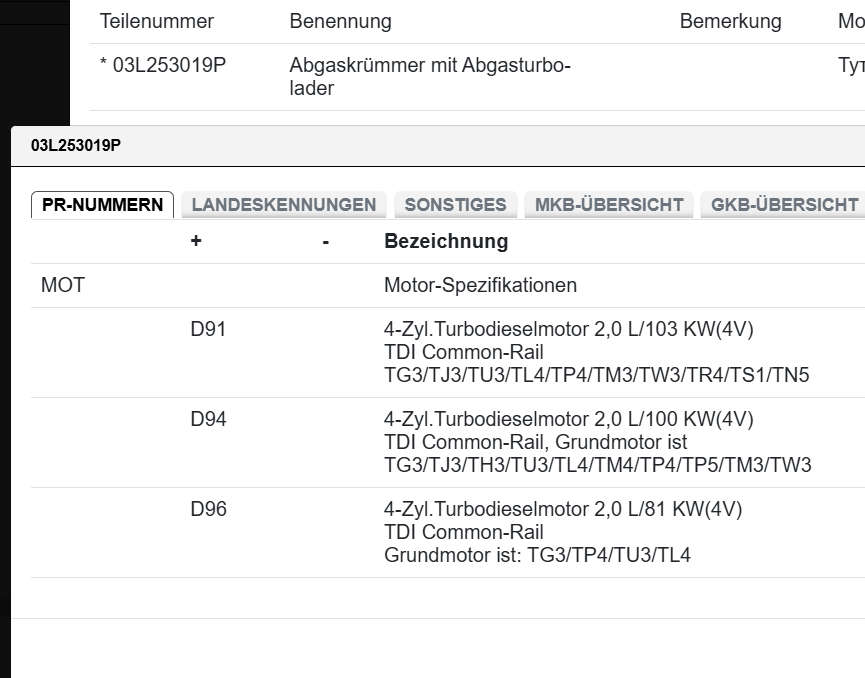
Task: Click the Teilenummer column header
Action: coord(157,21)
